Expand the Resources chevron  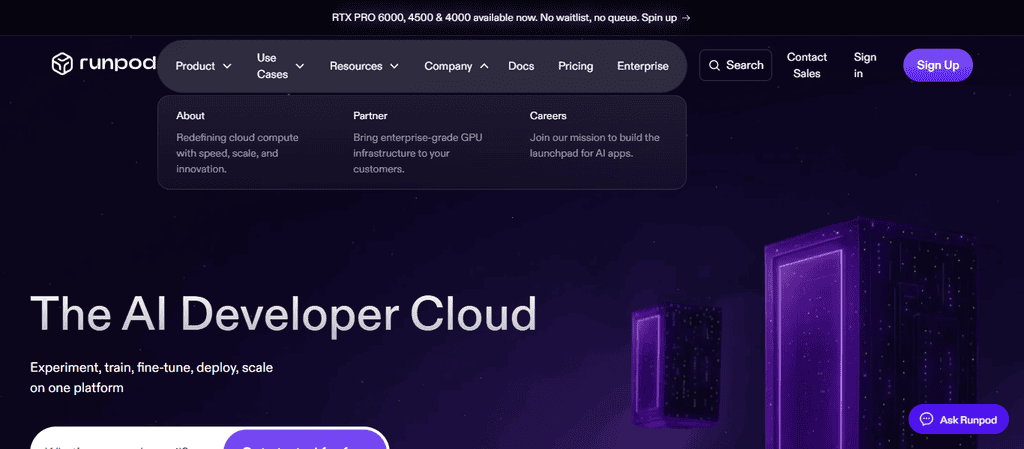(x=394, y=66)
